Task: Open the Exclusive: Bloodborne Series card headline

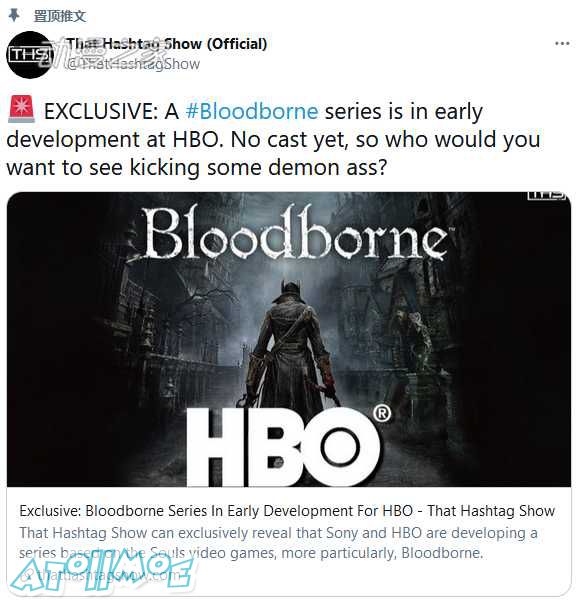Action: click(287, 511)
